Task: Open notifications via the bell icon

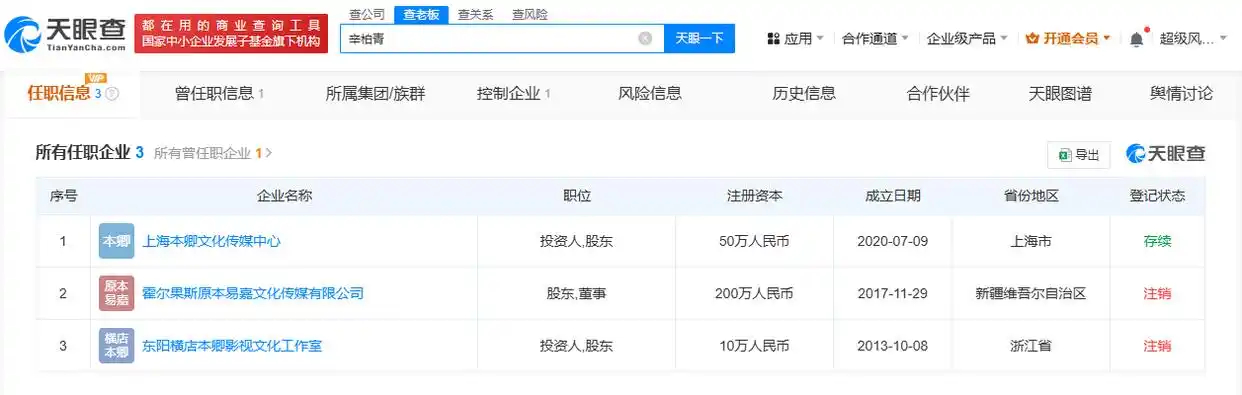Action: tap(1137, 39)
